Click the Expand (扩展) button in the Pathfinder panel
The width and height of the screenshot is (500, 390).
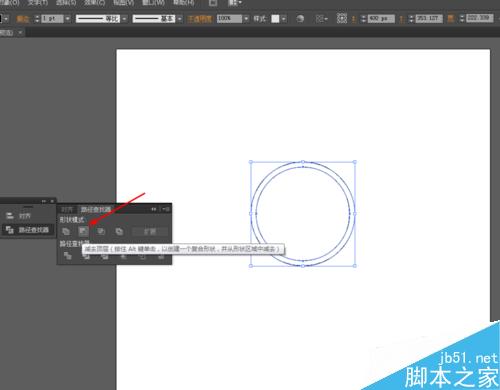click(x=150, y=231)
